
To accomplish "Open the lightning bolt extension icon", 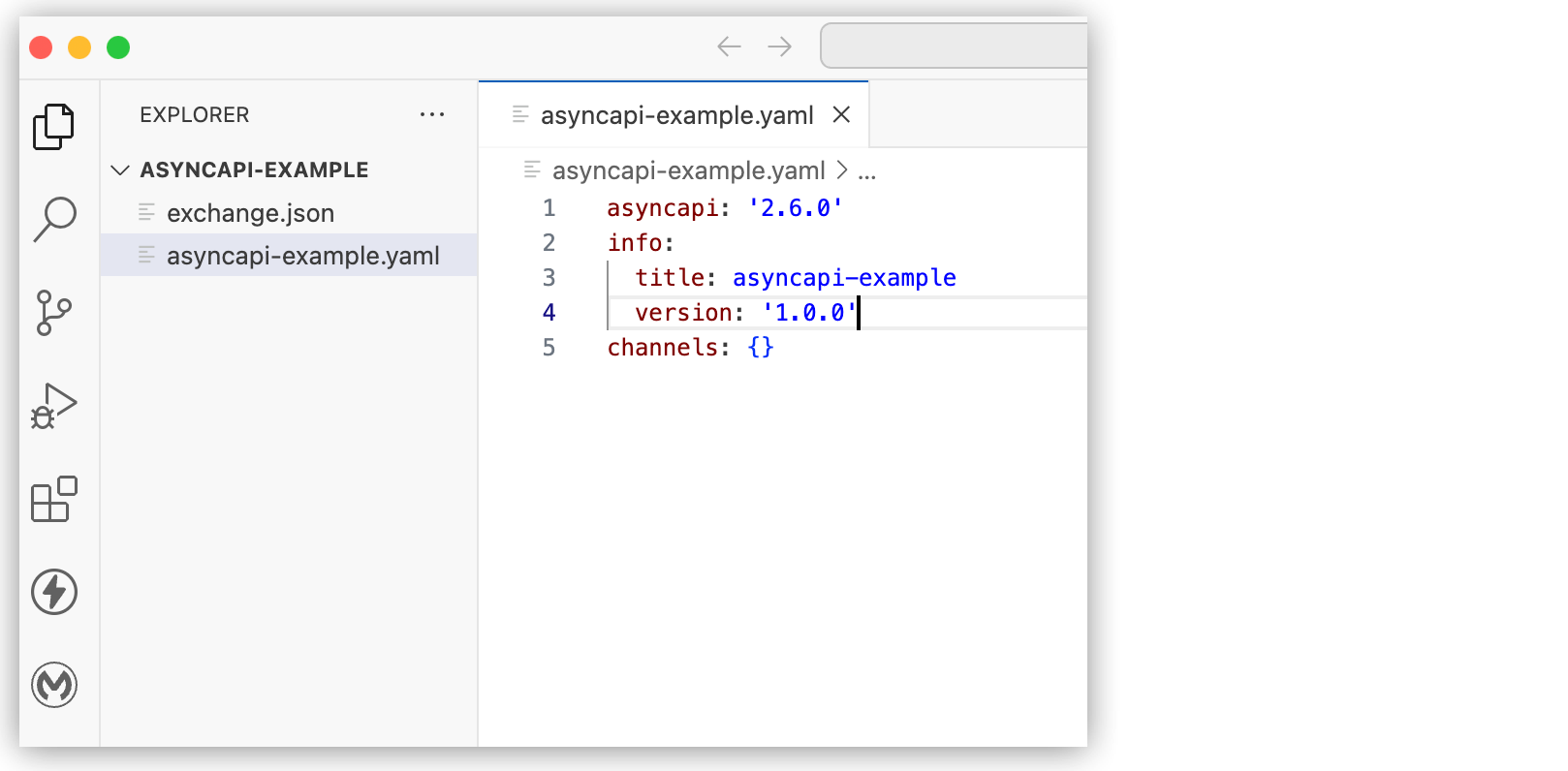I will 54,592.
